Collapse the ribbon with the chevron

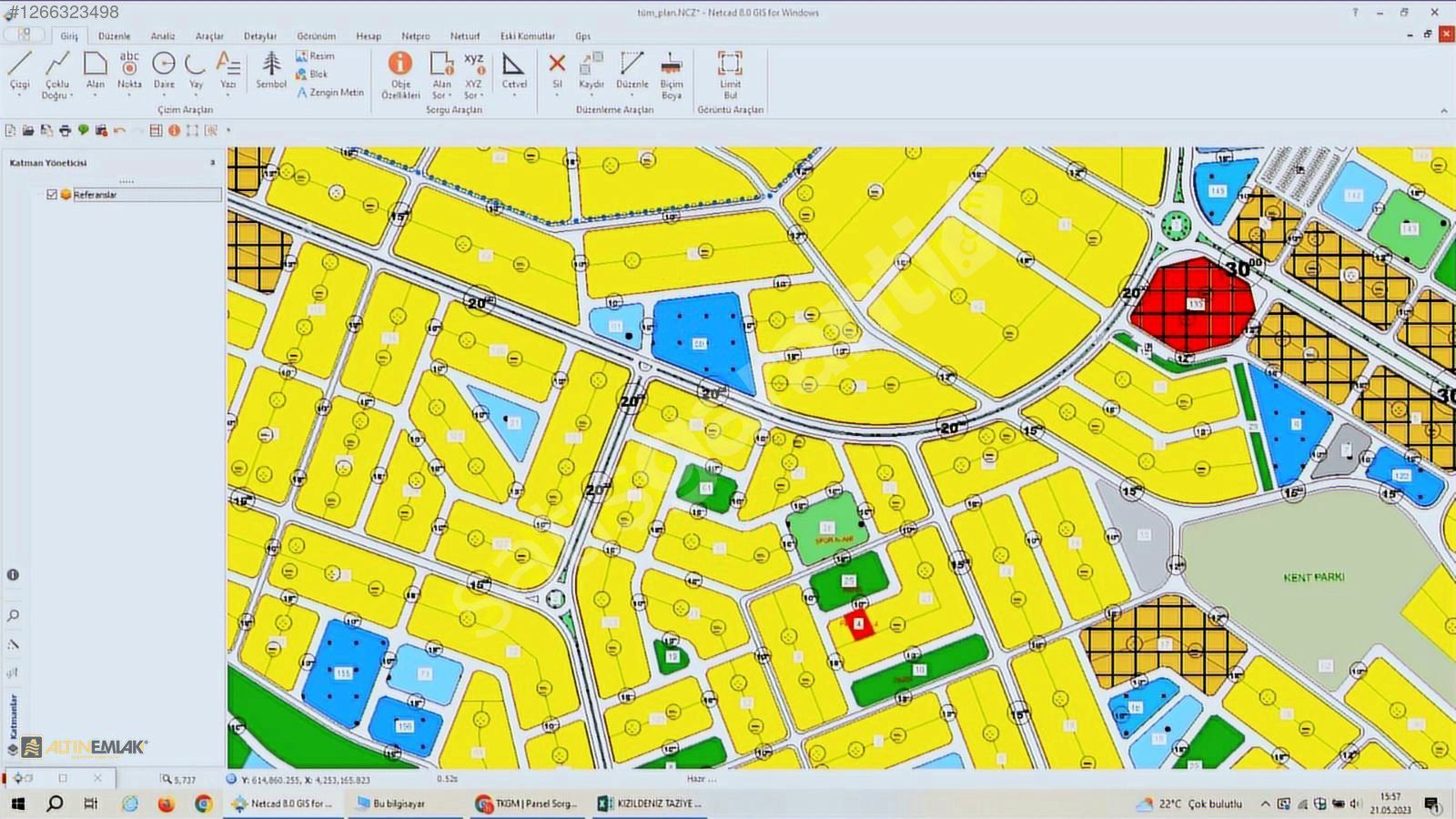[1443, 110]
